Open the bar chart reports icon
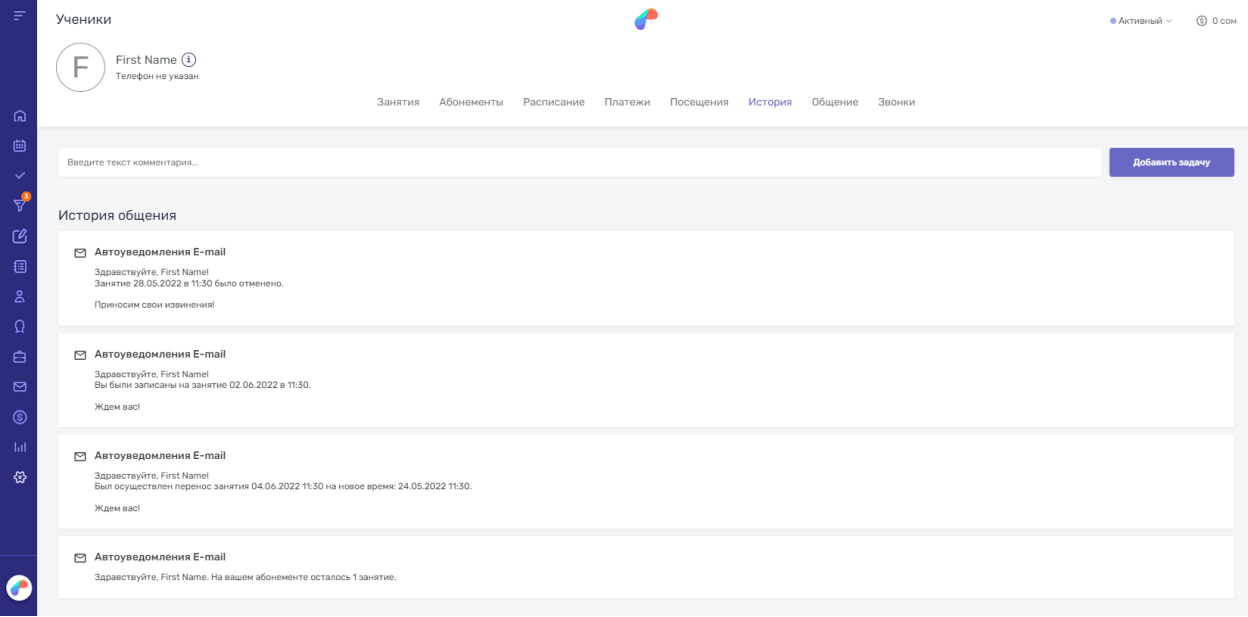The height and width of the screenshot is (617, 1248). (18, 447)
